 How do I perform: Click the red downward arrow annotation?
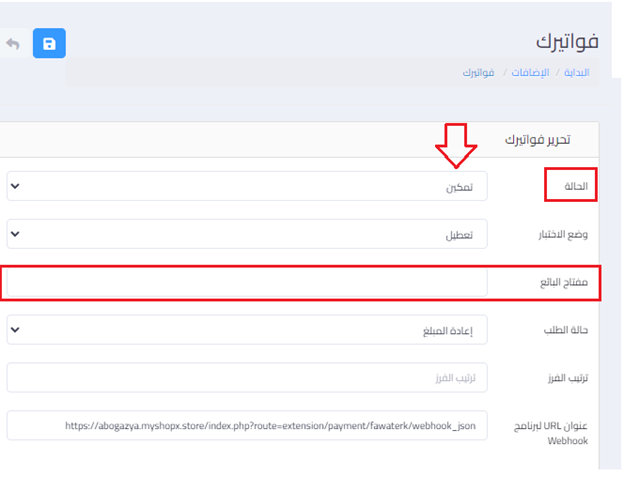[456, 146]
